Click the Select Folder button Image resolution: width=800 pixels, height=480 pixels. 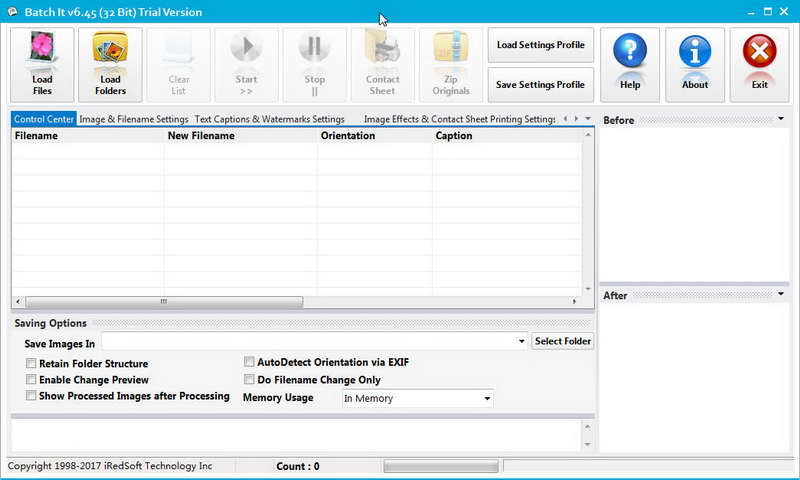pos(563,341)
